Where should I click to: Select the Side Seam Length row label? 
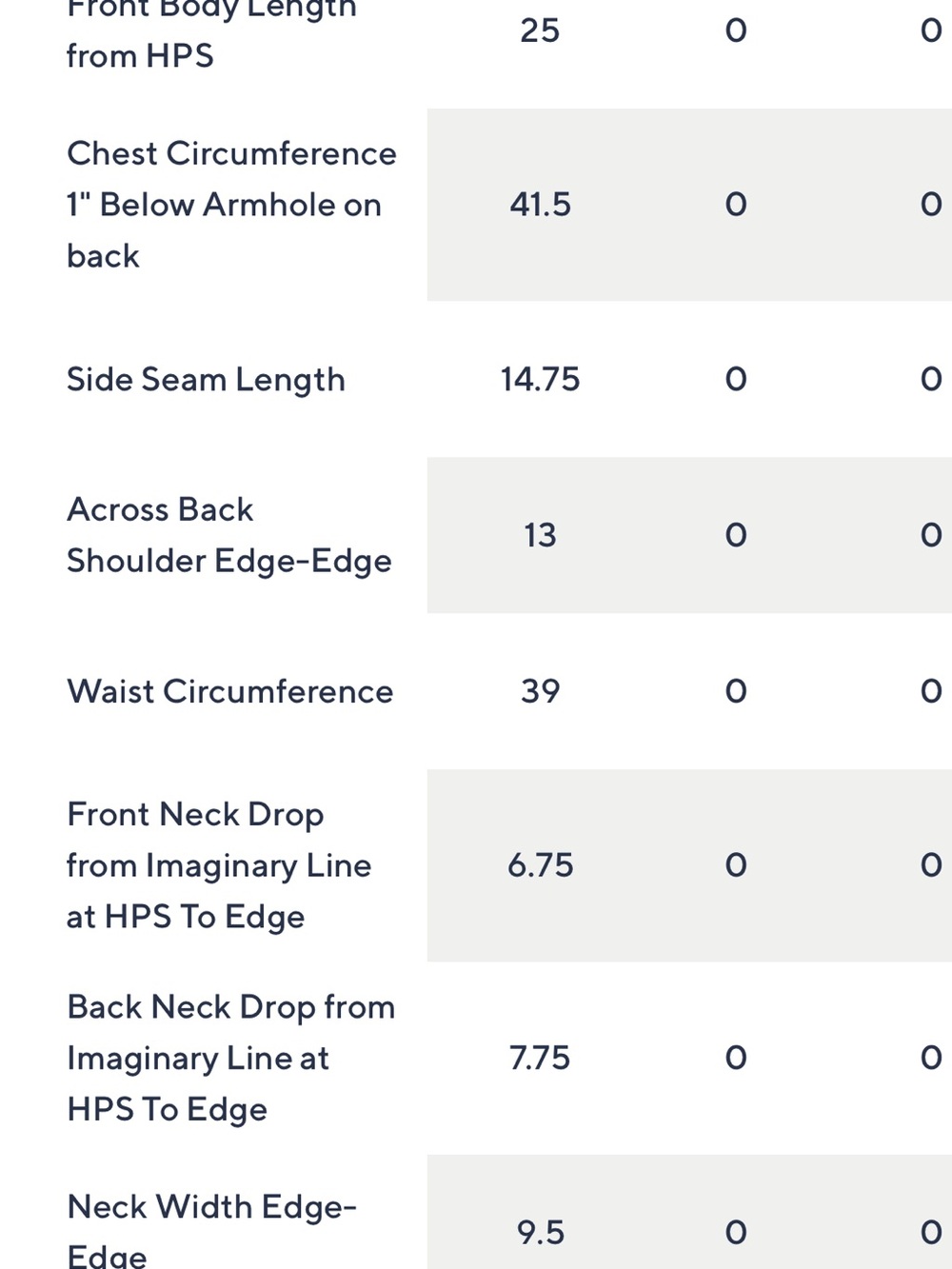tap(206, 380)
